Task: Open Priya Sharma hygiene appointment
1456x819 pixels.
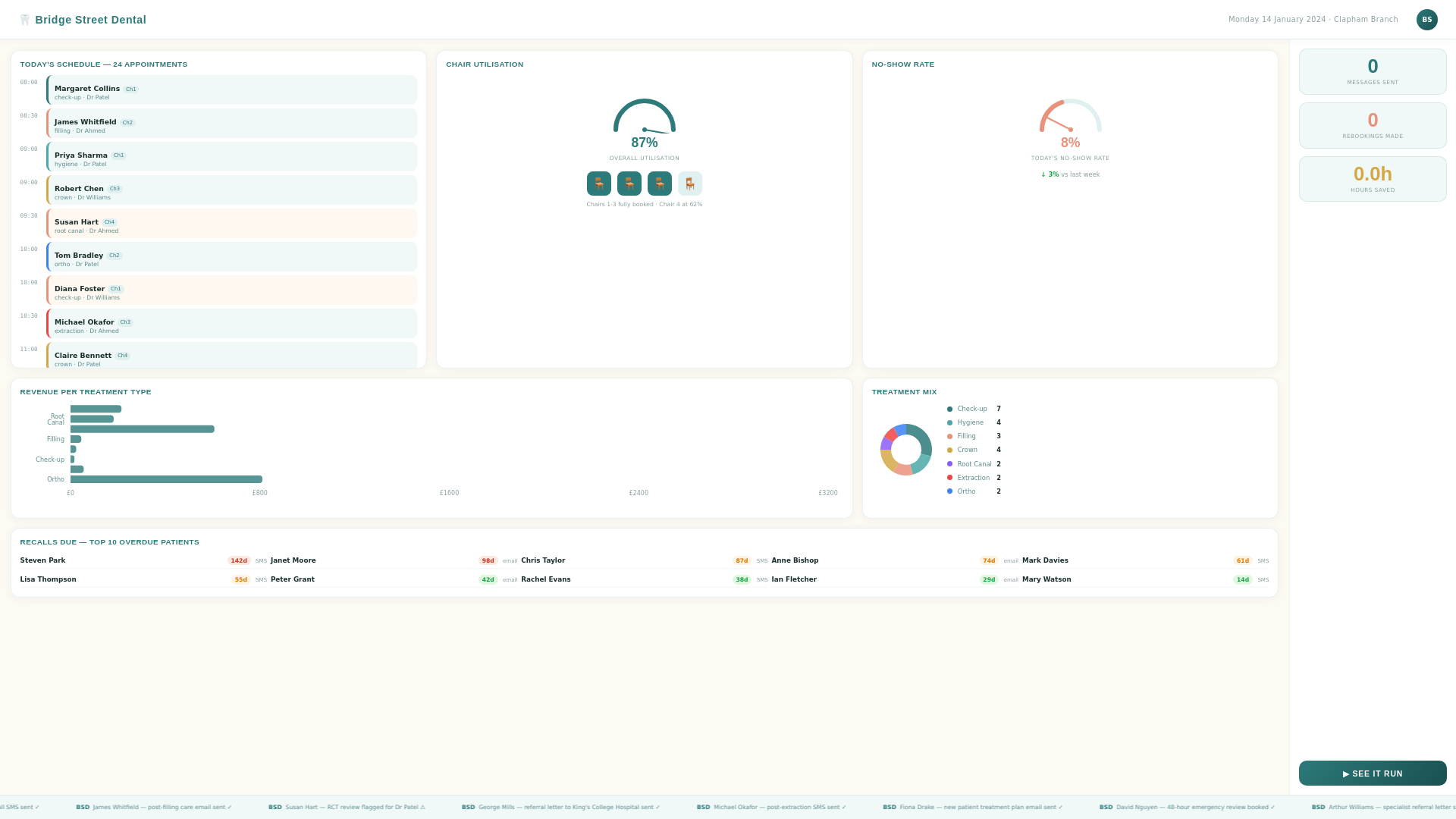Action: click(x=231, y=157)
